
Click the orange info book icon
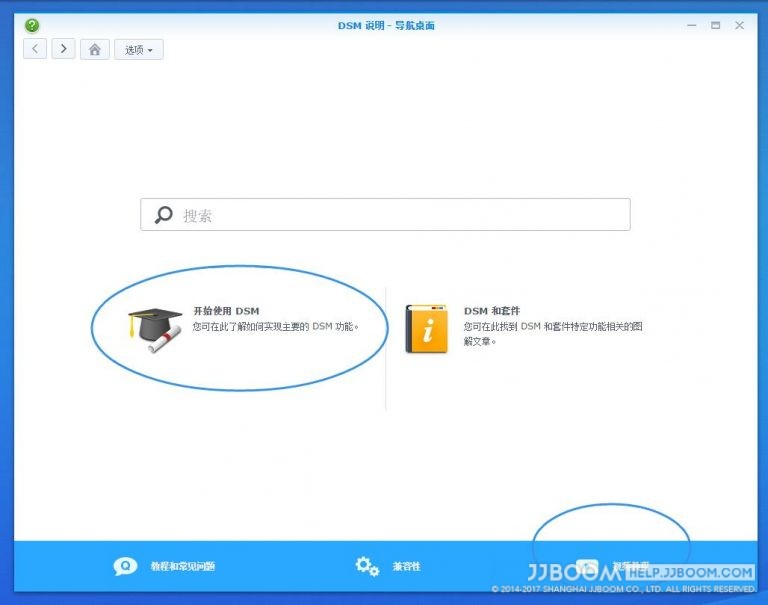pos(426,329)
